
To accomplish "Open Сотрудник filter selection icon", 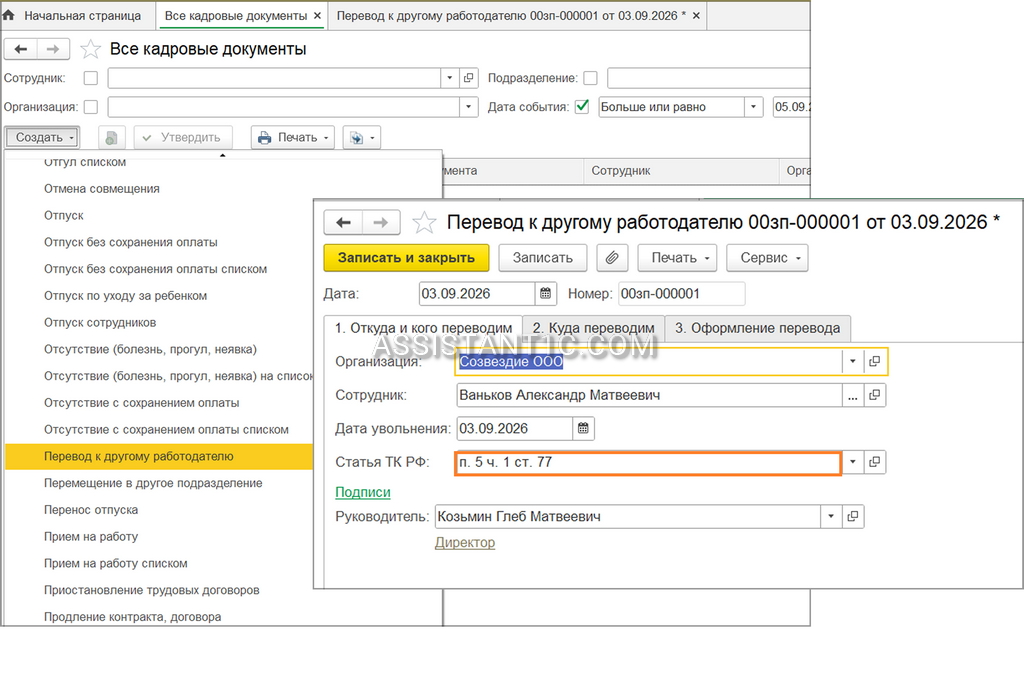I will (468, 78).
